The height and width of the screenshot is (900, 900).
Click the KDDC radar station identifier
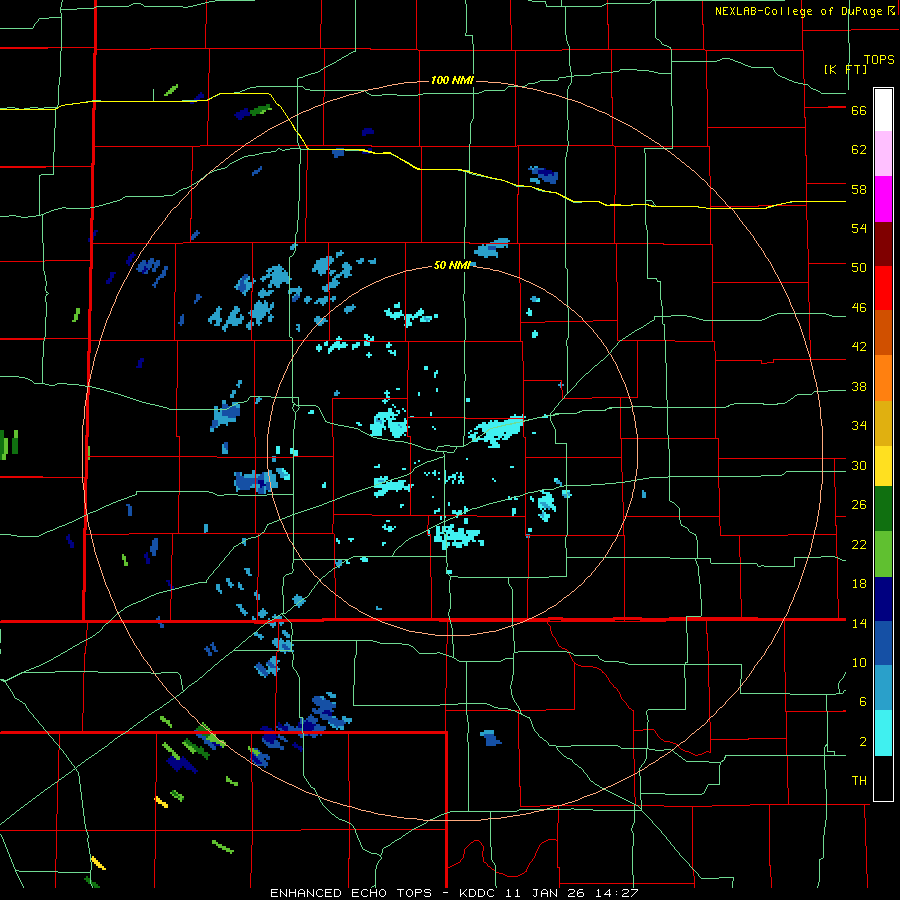479,893
